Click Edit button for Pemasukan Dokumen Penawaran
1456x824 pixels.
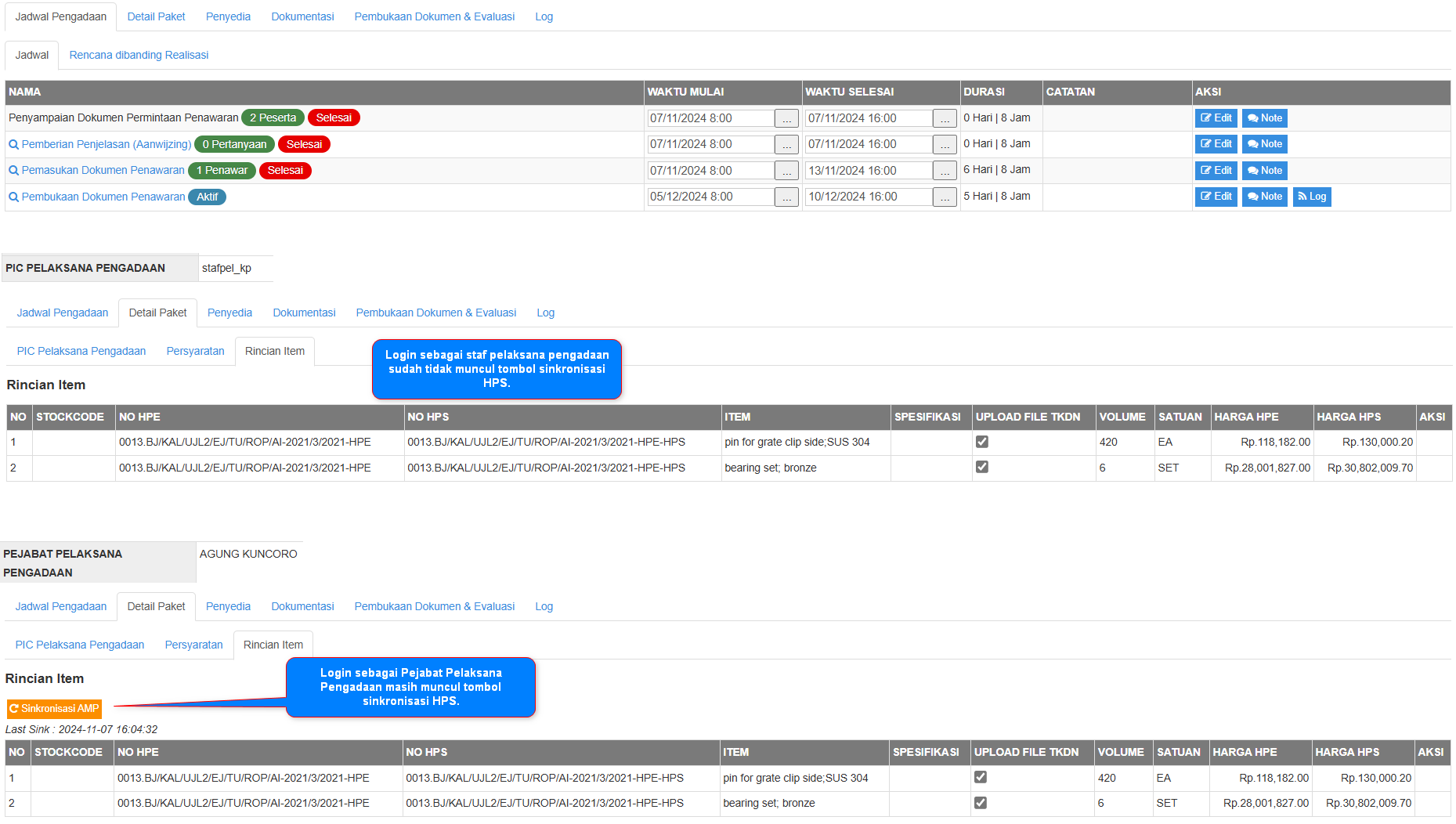tap(1216, 171)
